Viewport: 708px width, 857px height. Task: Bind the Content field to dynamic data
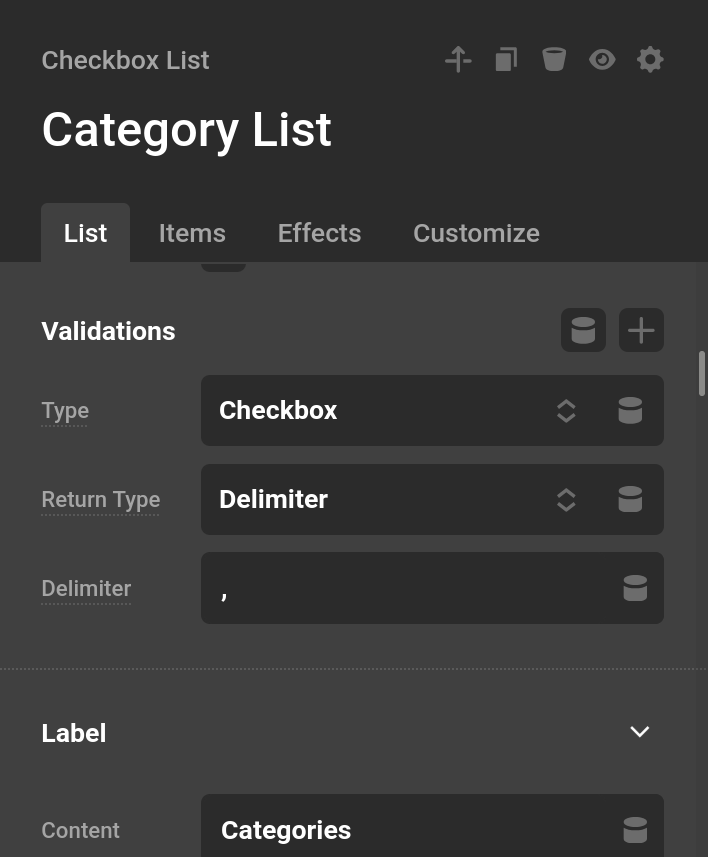point(635,829)
